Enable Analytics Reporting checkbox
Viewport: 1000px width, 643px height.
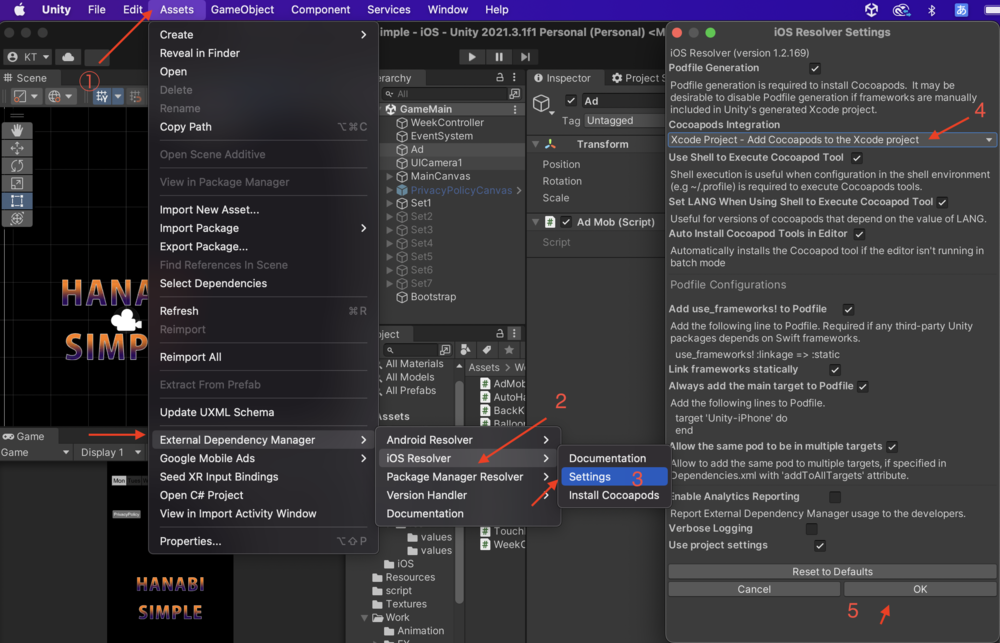coord(834,496)
